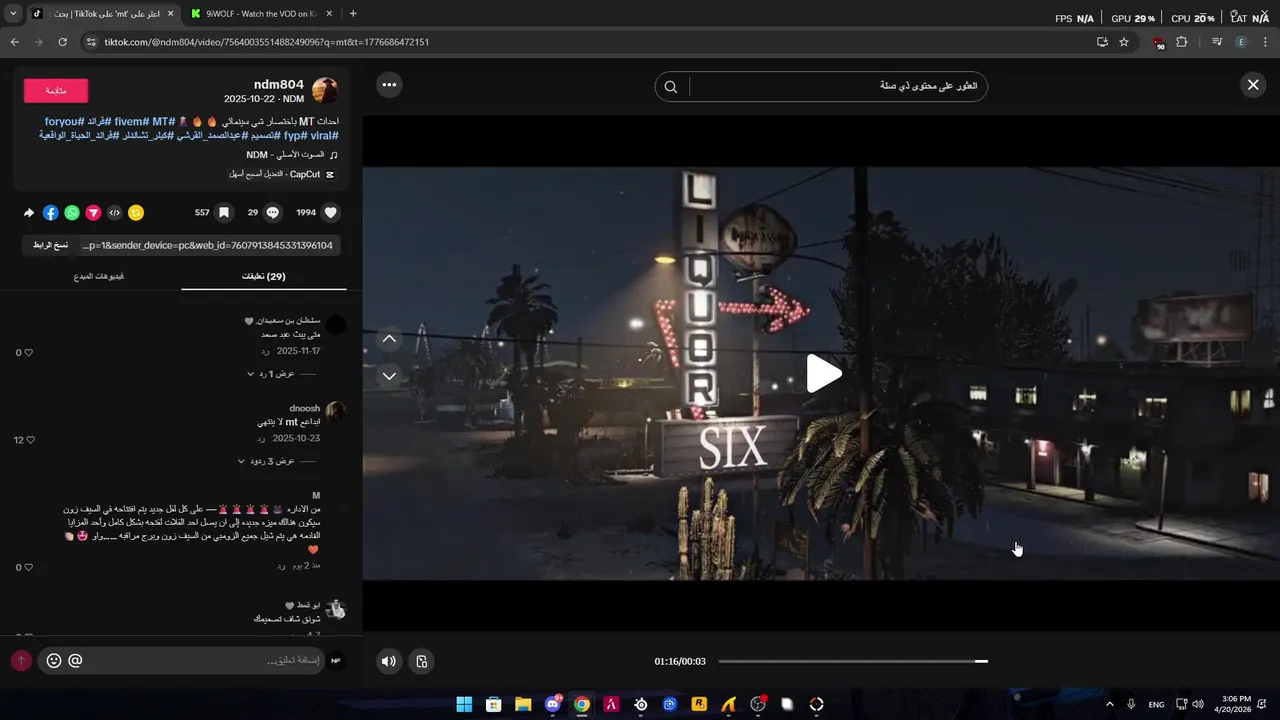This screenshot has height=720, width=1280.
Task: Go back in browser history
Action: coord(15,42)
